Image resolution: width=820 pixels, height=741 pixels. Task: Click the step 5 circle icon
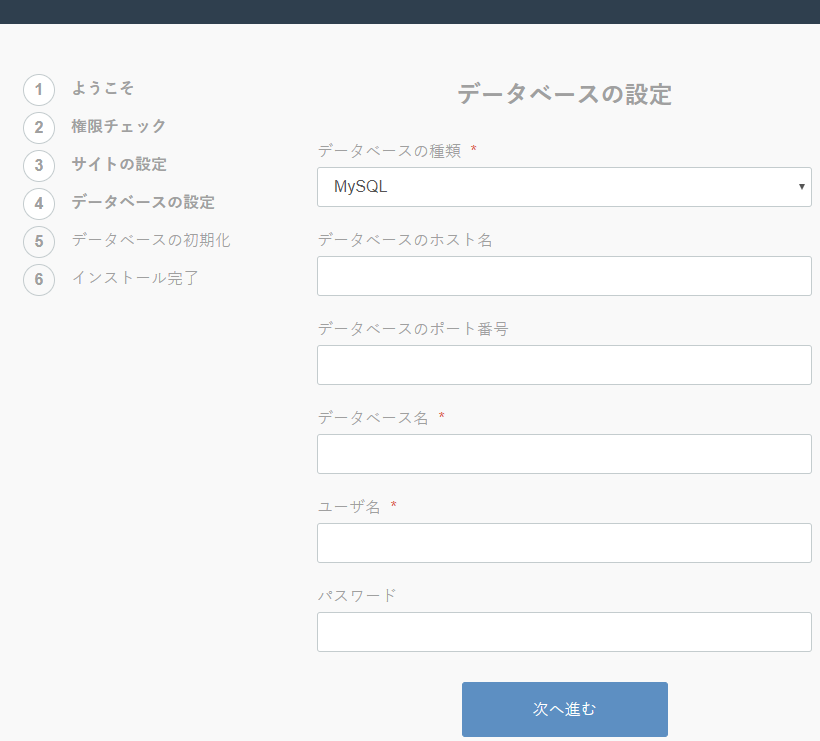(x=39, y=241)
